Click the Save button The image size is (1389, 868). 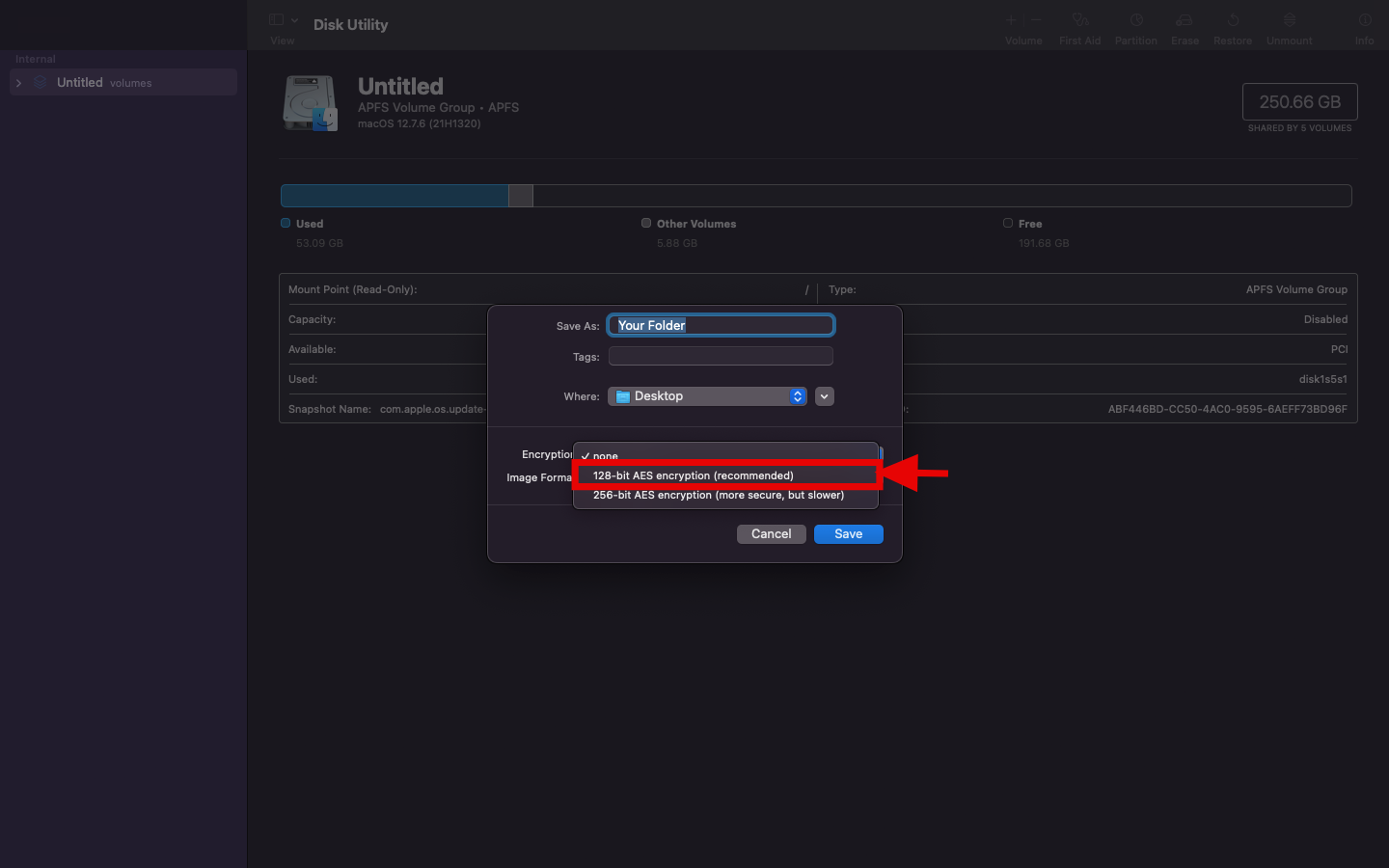(x=848, y=534)
